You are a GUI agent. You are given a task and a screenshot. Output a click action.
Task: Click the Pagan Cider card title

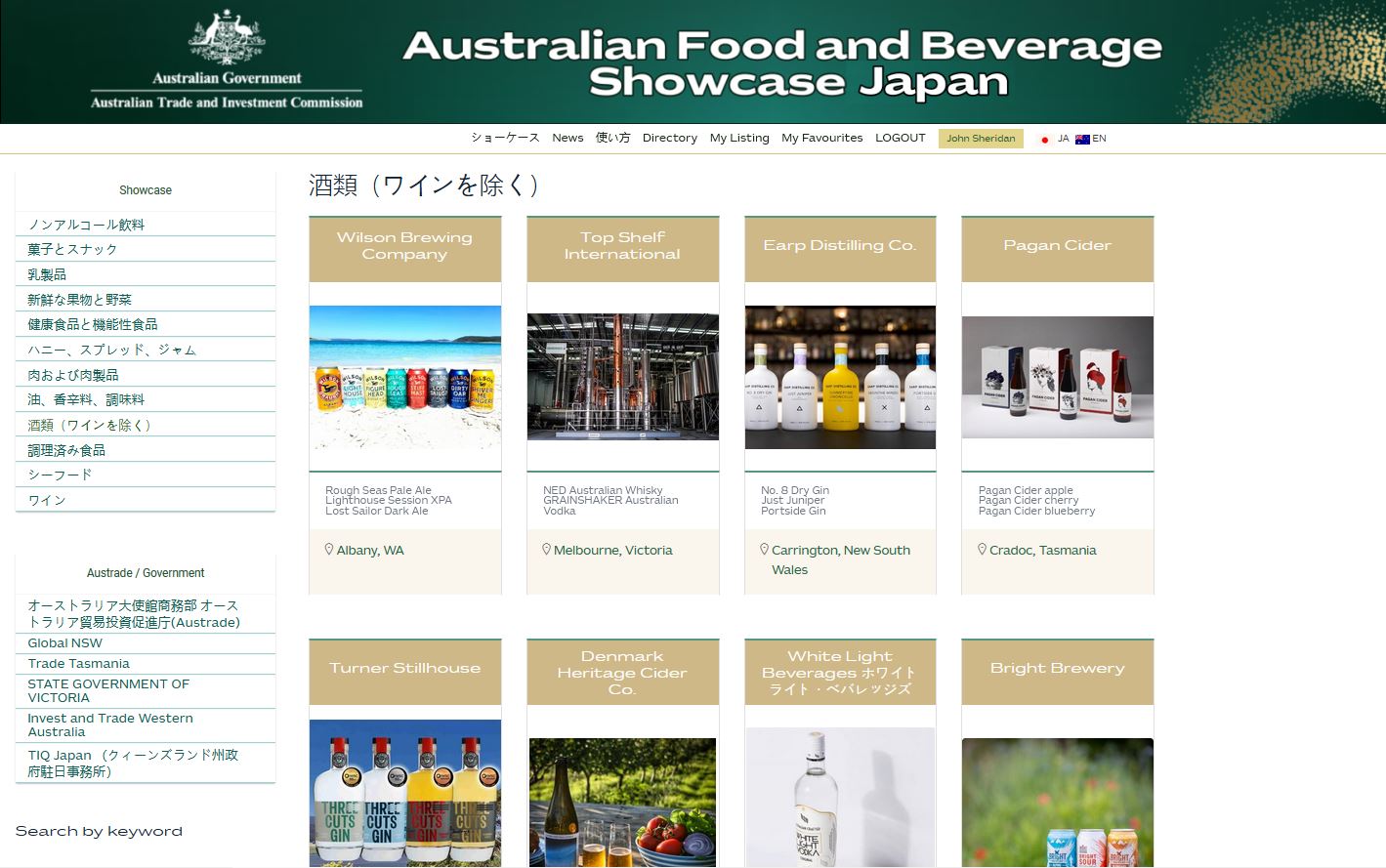(1057, 245)
